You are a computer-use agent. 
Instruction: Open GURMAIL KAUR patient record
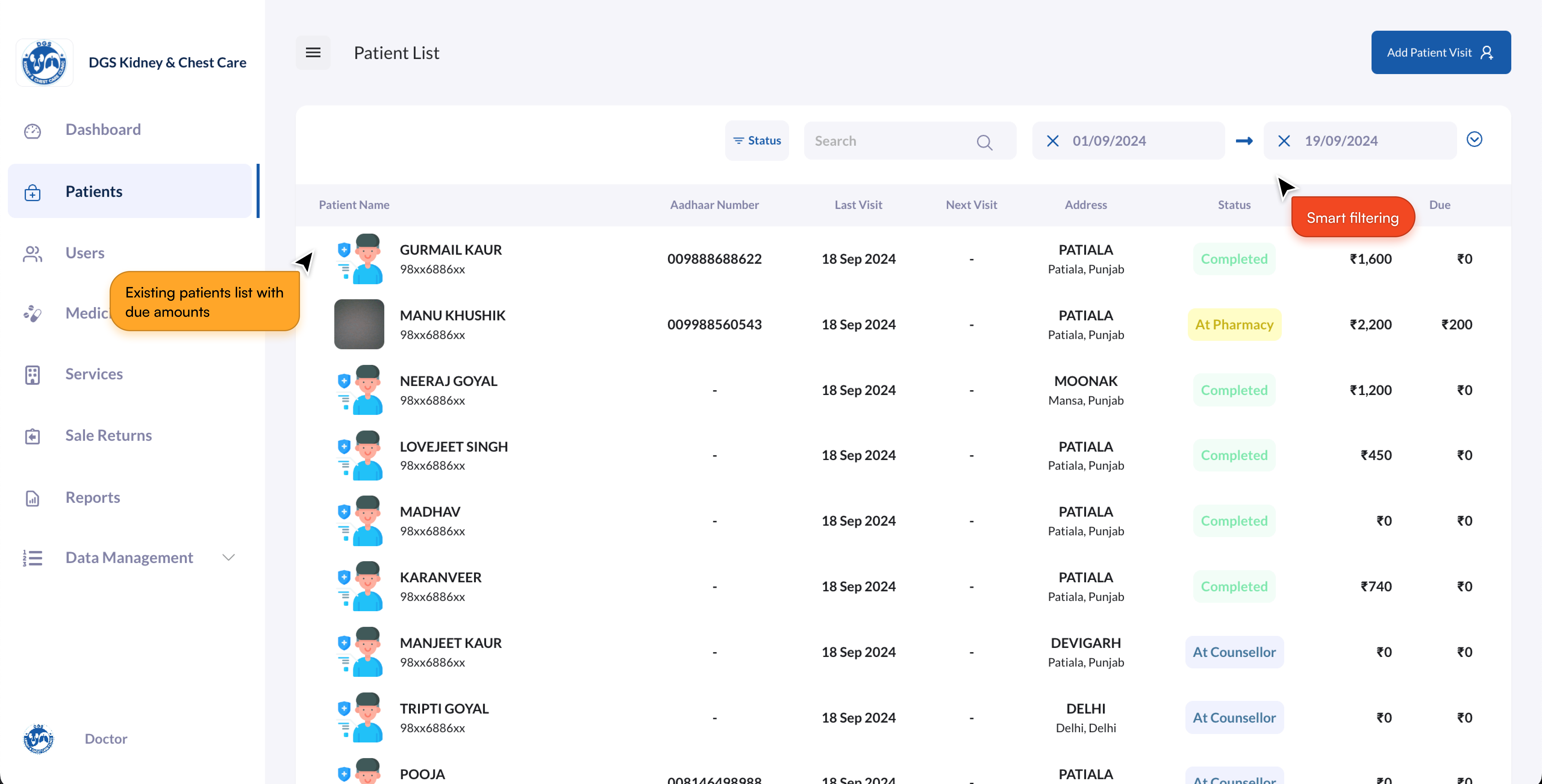(450, 250)
